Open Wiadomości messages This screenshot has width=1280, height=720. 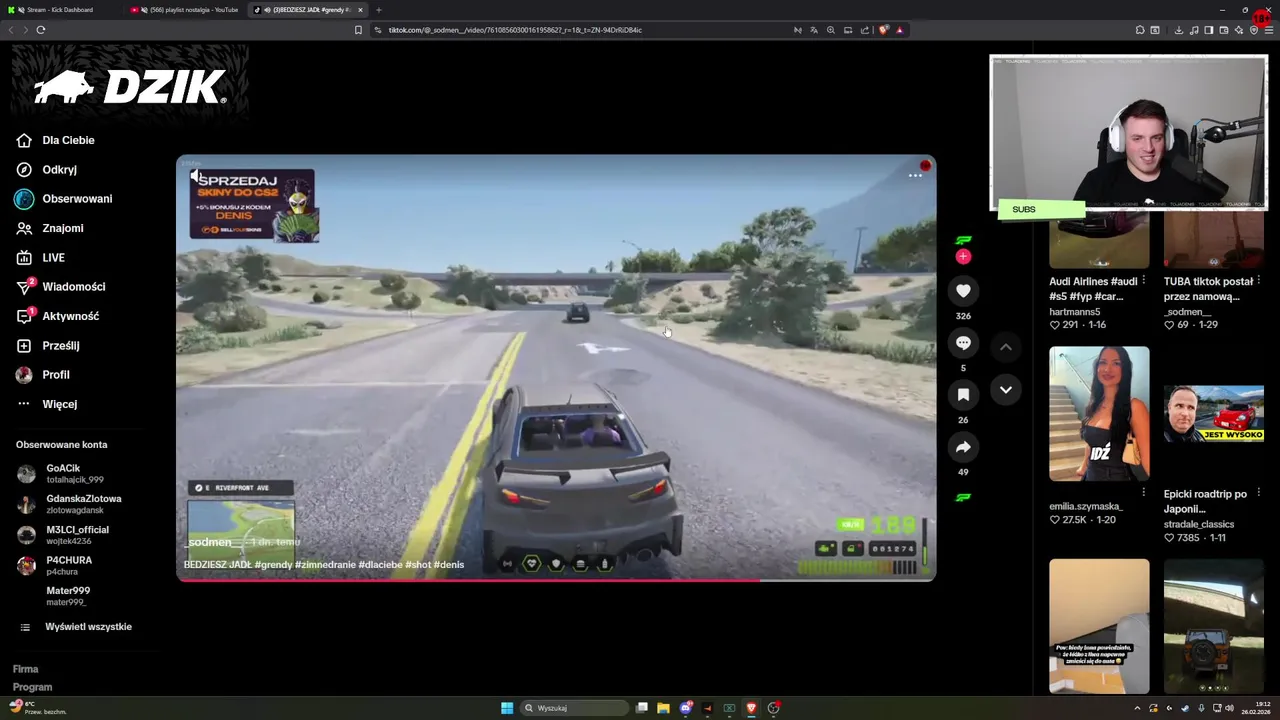click(61, 287)
